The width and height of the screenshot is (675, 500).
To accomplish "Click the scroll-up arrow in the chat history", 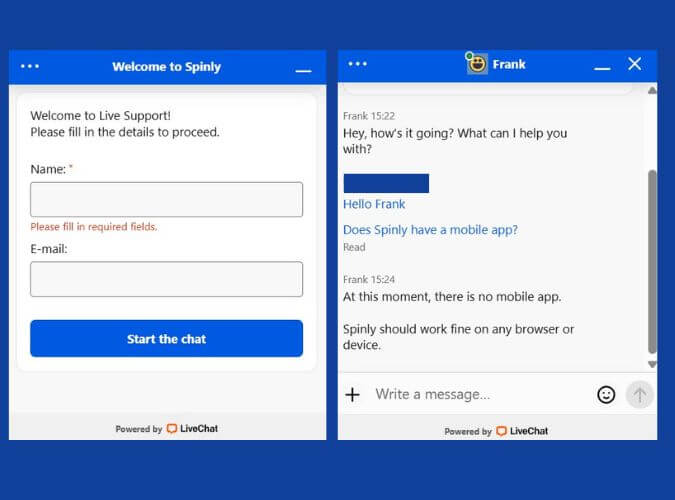I will tap(652, 91).
